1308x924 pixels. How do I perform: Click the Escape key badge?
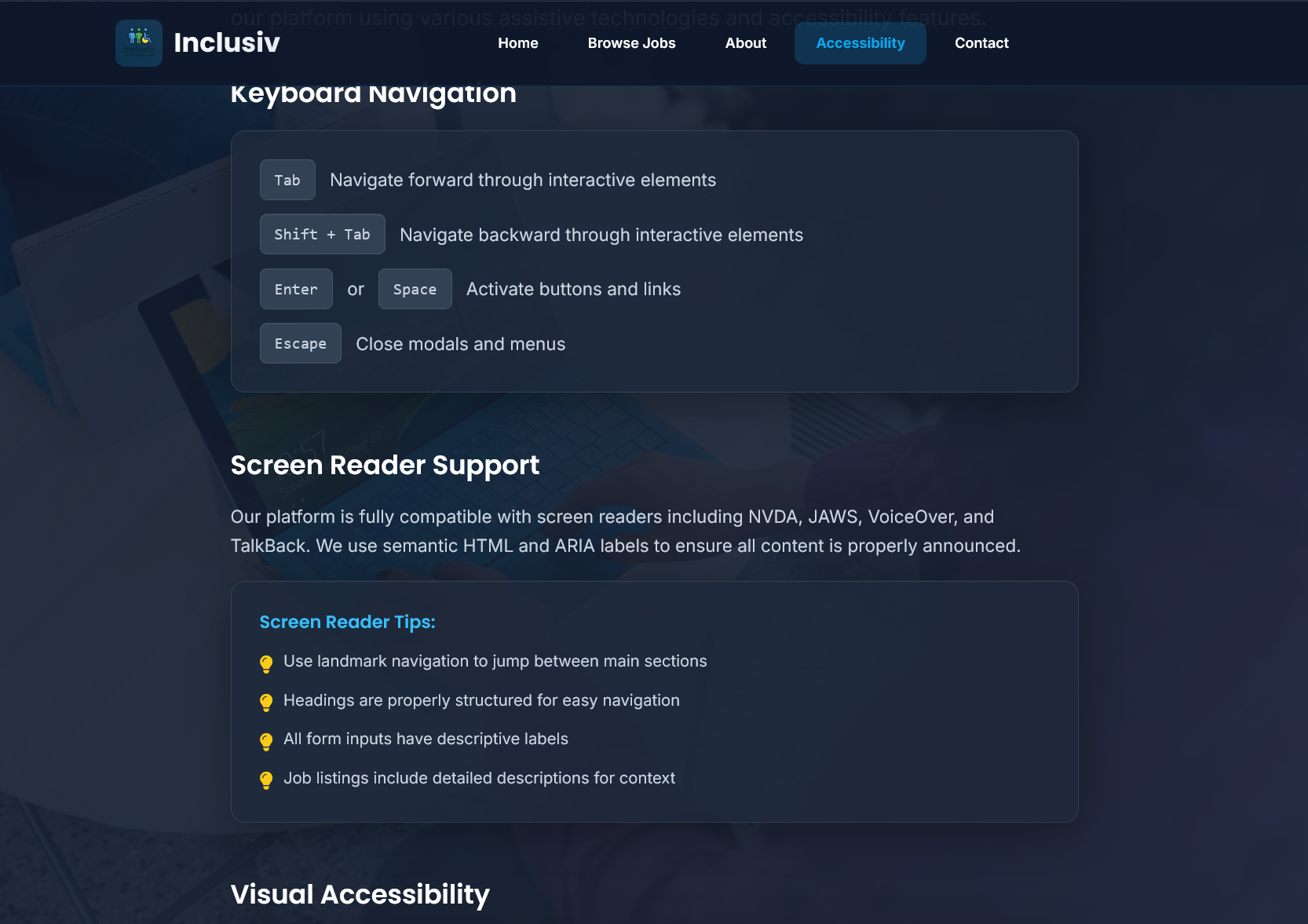301,343
